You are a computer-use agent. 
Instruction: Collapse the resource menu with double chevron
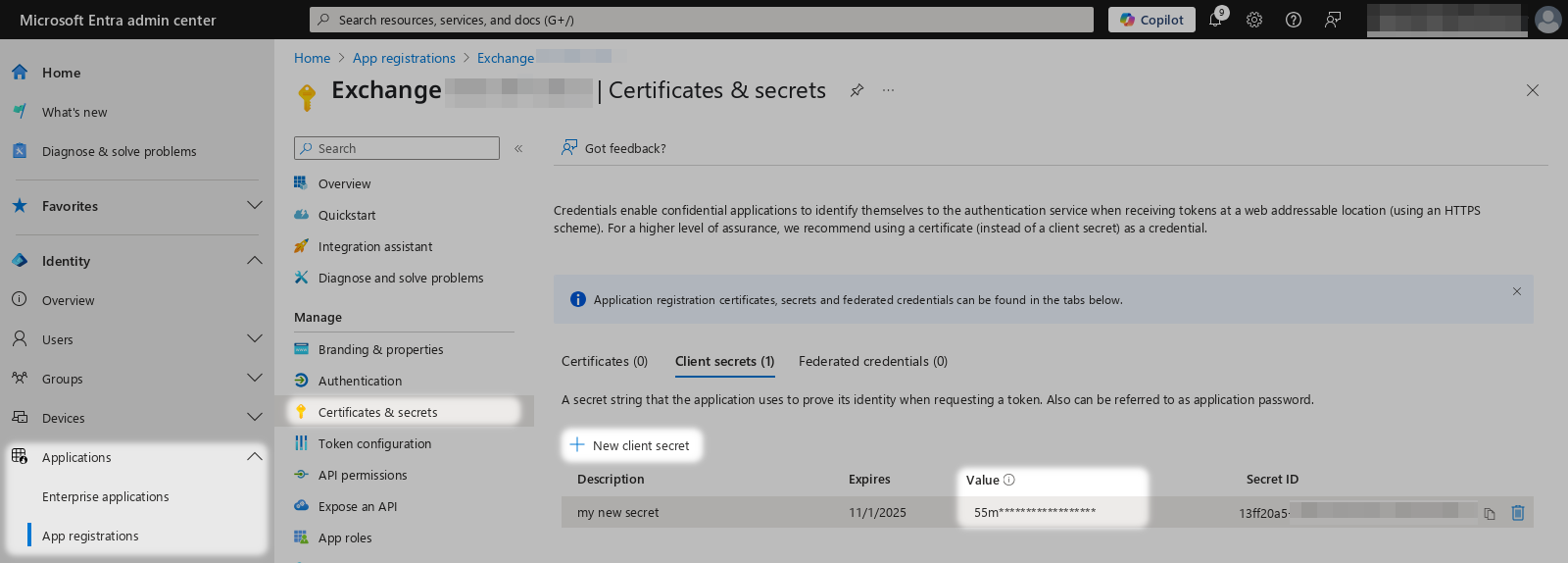[518, 148]
